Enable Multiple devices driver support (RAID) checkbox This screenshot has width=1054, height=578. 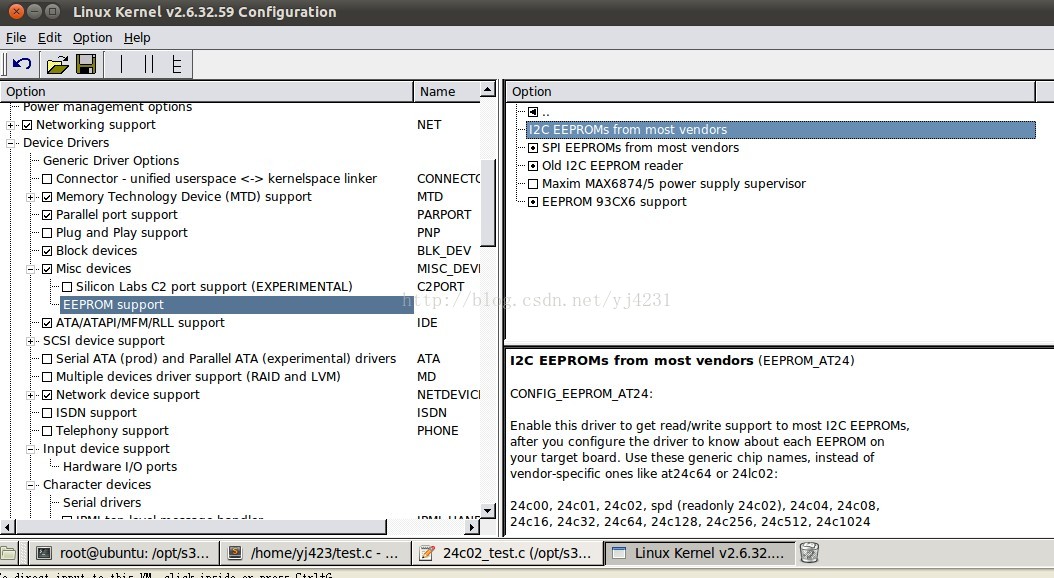[47, 377]
